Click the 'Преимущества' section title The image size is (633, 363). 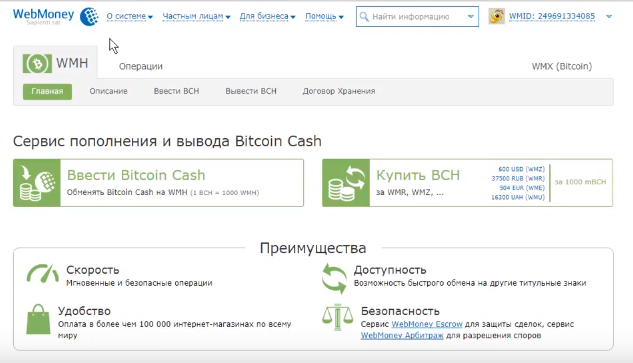tap(313, 248)
